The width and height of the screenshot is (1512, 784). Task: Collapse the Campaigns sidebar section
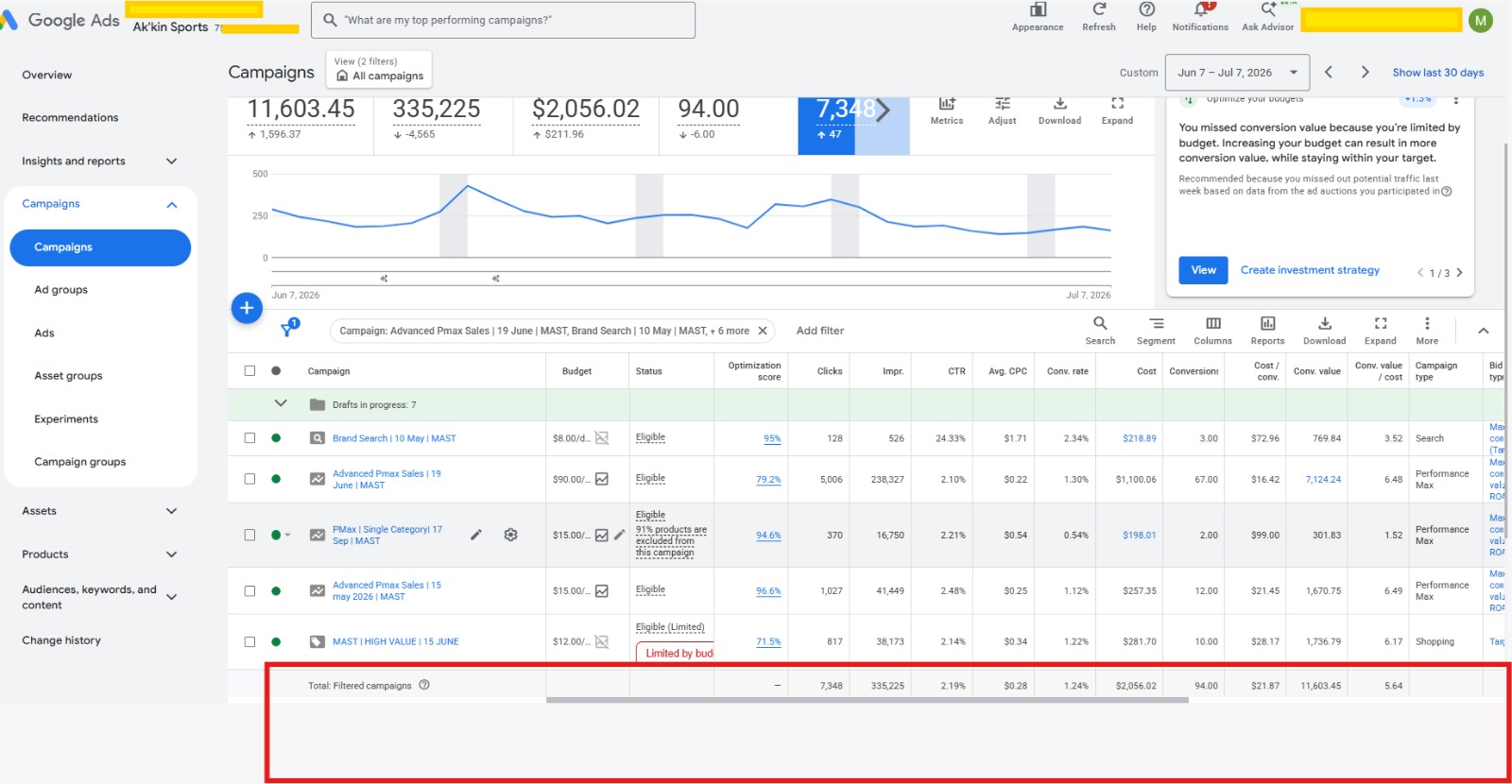pos(171,205)
